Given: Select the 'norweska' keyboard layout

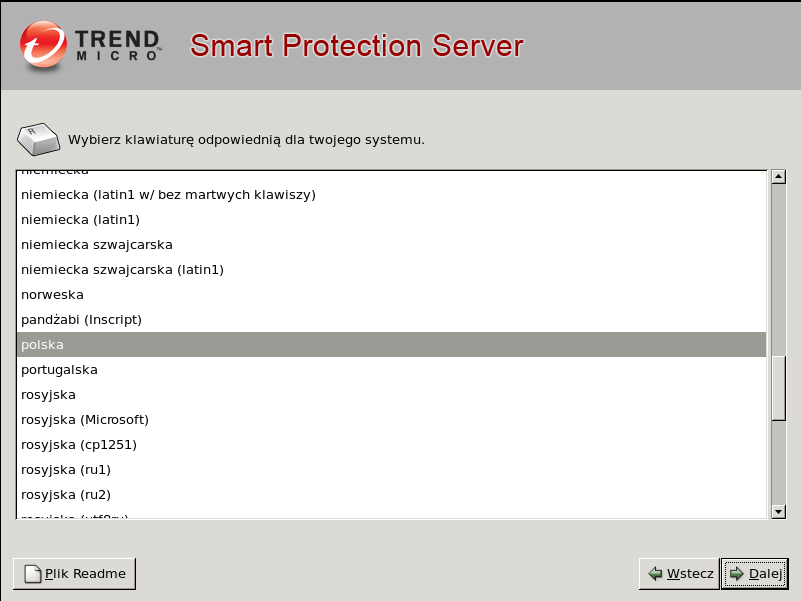Looking at the screenshot, I should tap(391, 294).
